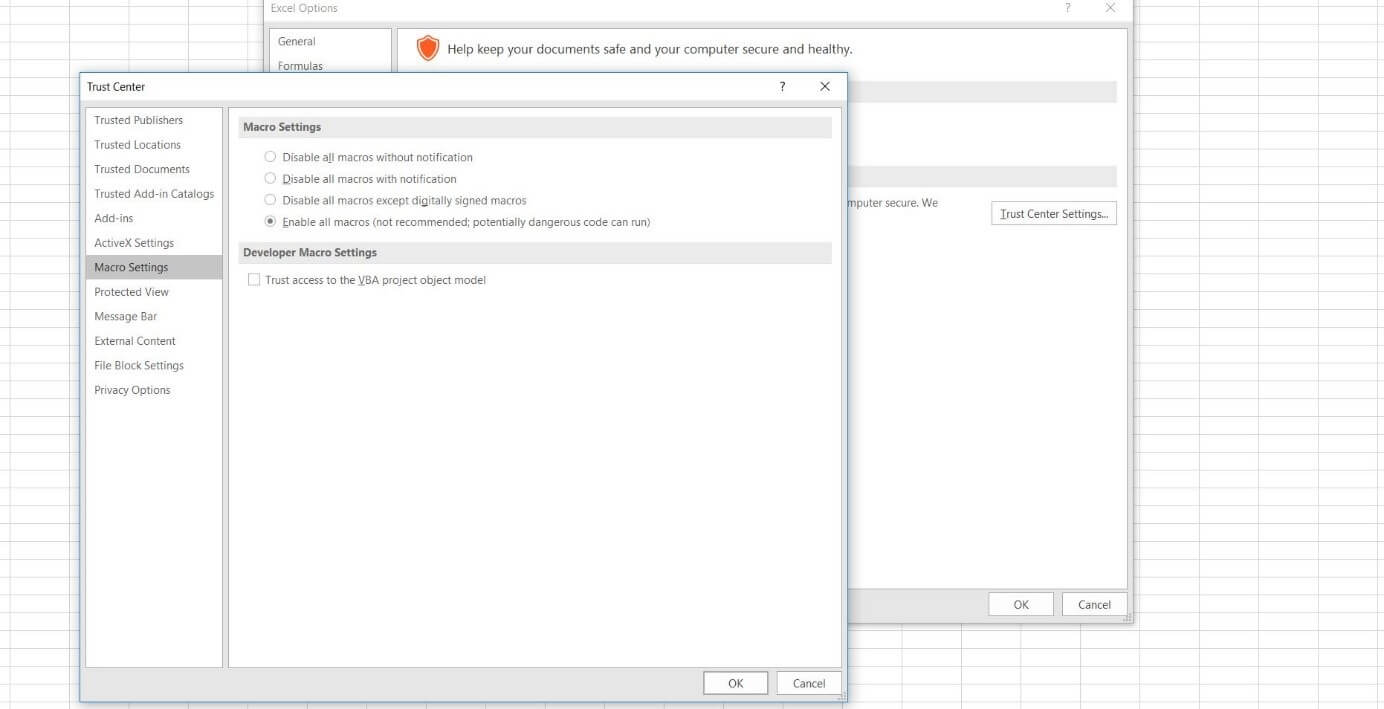The height and width of the screenshot is (709, 1384).
Task: Switch to Add-ins section
Action: point(154,218)
